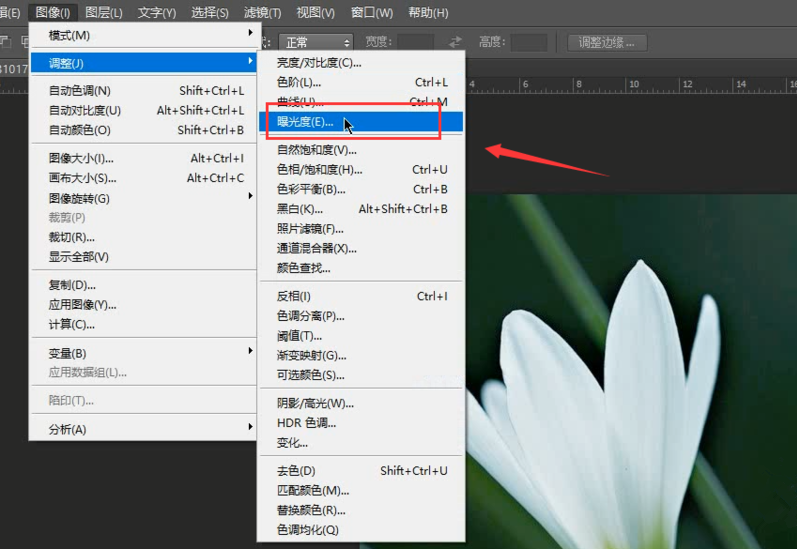Open the 文字 menu

157,12
